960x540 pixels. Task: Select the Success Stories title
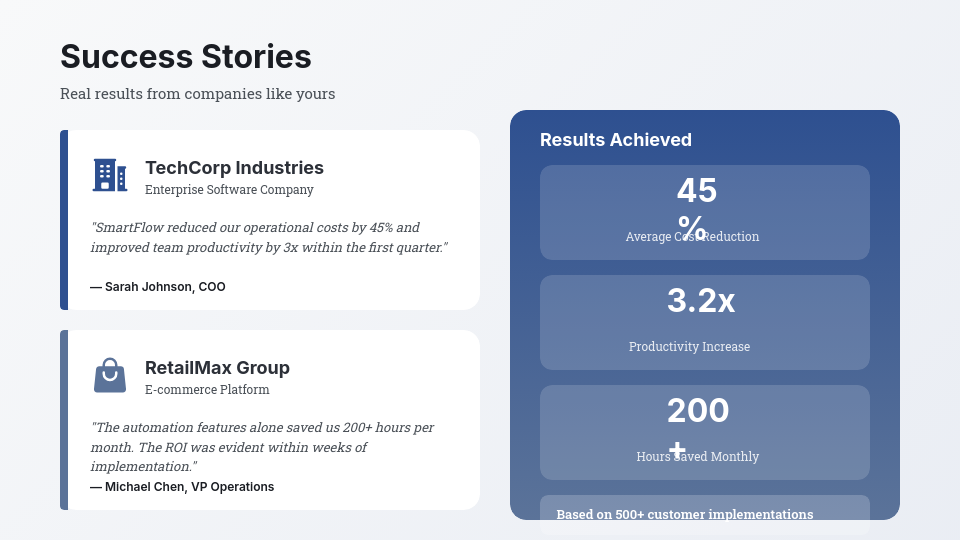click(x=186, y=57)
